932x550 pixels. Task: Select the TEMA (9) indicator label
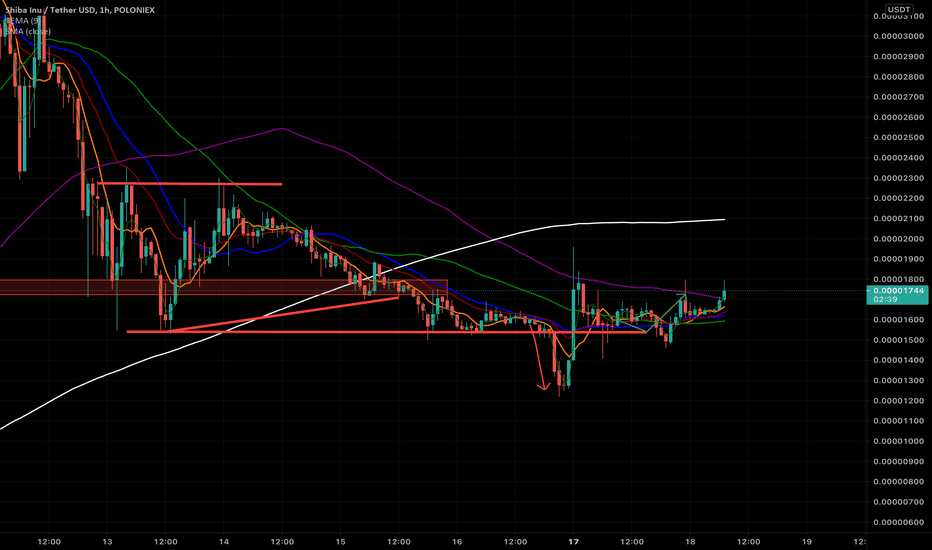pos(22,21)
